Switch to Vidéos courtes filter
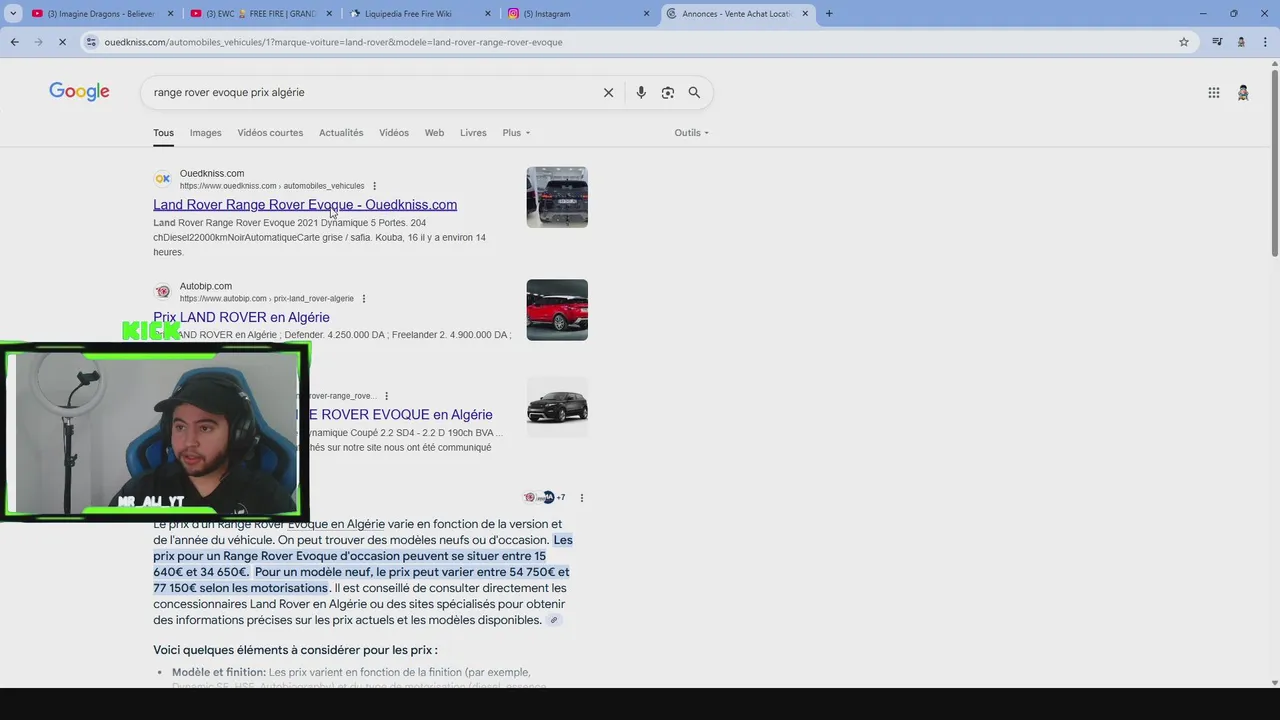The image size is (1280, 720). [270, 133]
